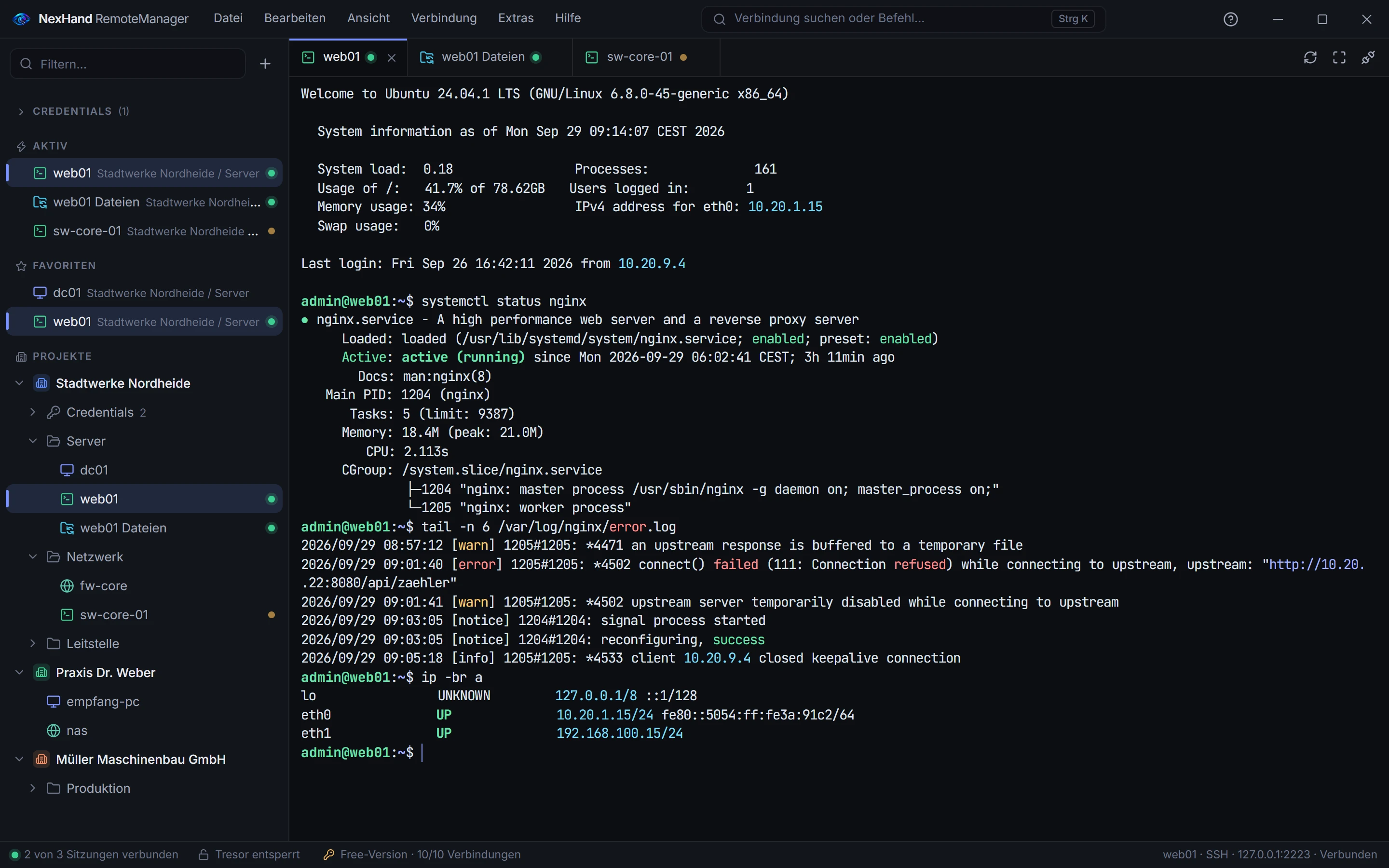Click the globe icon next to nas
The height and width of the screenshot is (868, 1389).
[x=54, y=730]
